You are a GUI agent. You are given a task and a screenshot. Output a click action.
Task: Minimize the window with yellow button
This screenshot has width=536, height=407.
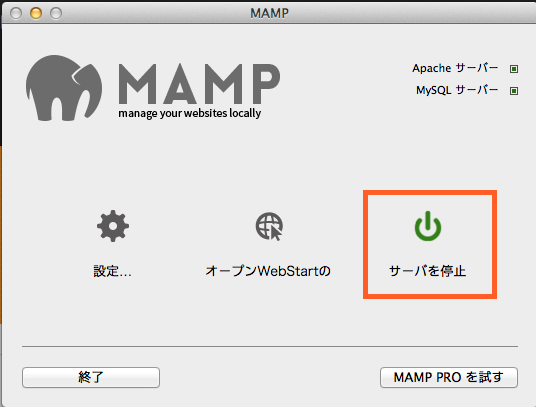tap(36, 13)
